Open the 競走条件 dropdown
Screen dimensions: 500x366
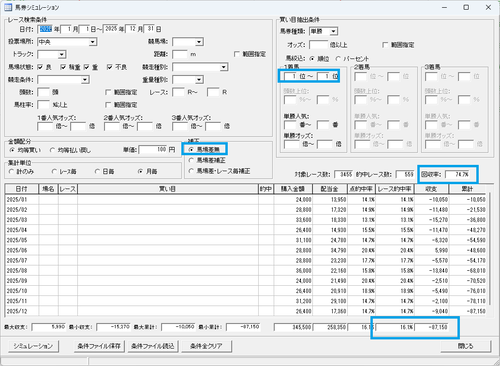85,80
